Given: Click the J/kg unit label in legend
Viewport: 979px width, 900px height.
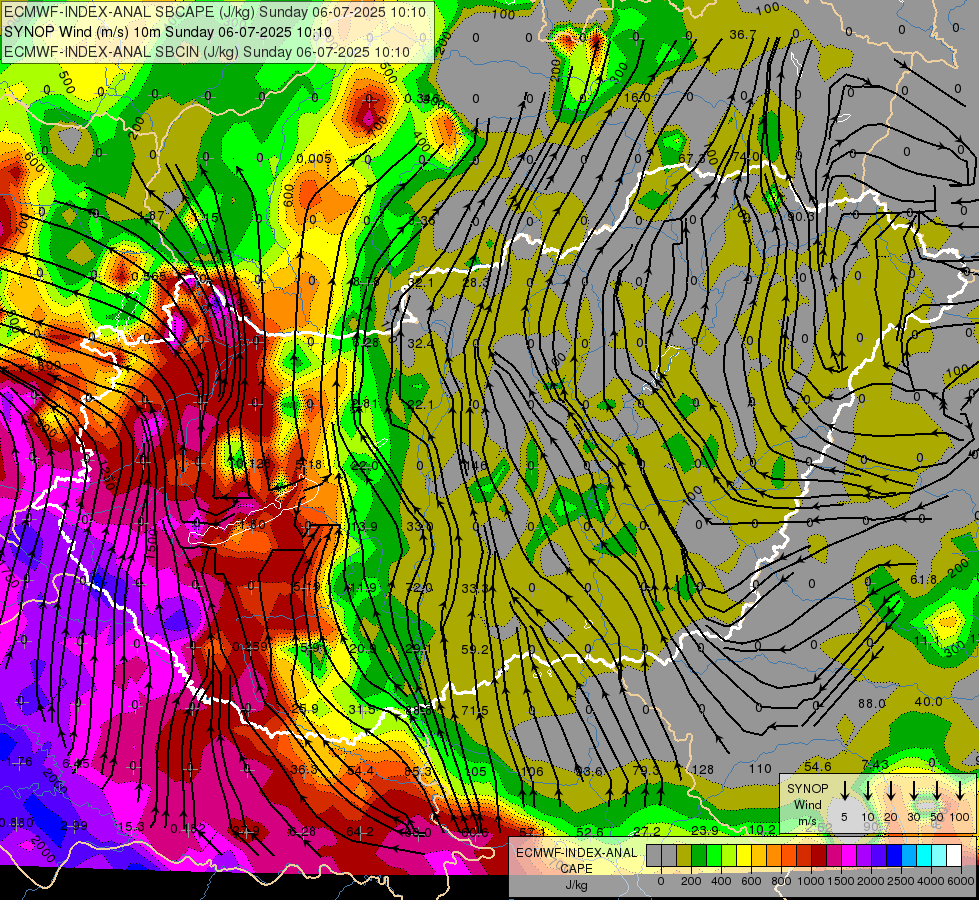Looking at the screenshot, I should point(576,885).
